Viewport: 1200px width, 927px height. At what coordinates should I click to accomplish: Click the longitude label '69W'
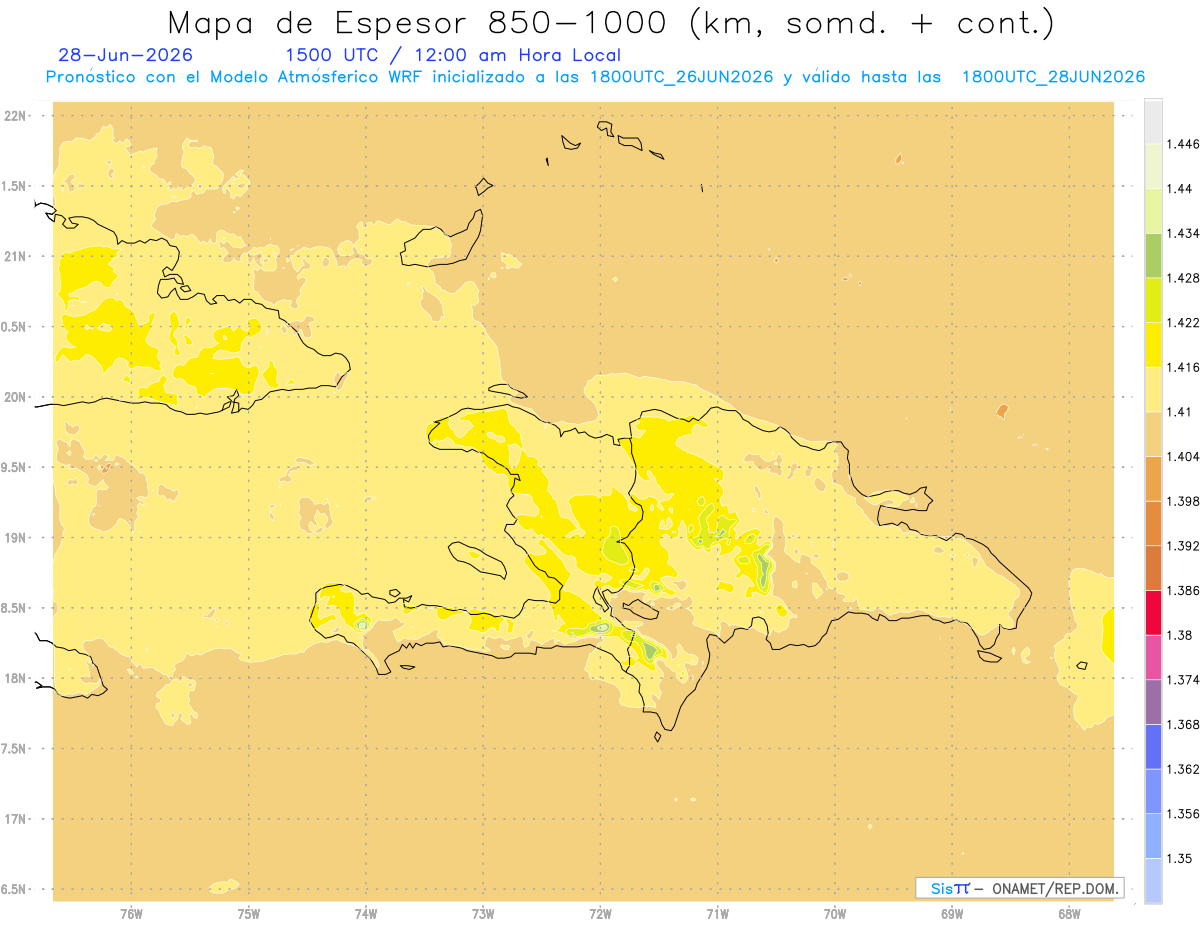(952, 914)
